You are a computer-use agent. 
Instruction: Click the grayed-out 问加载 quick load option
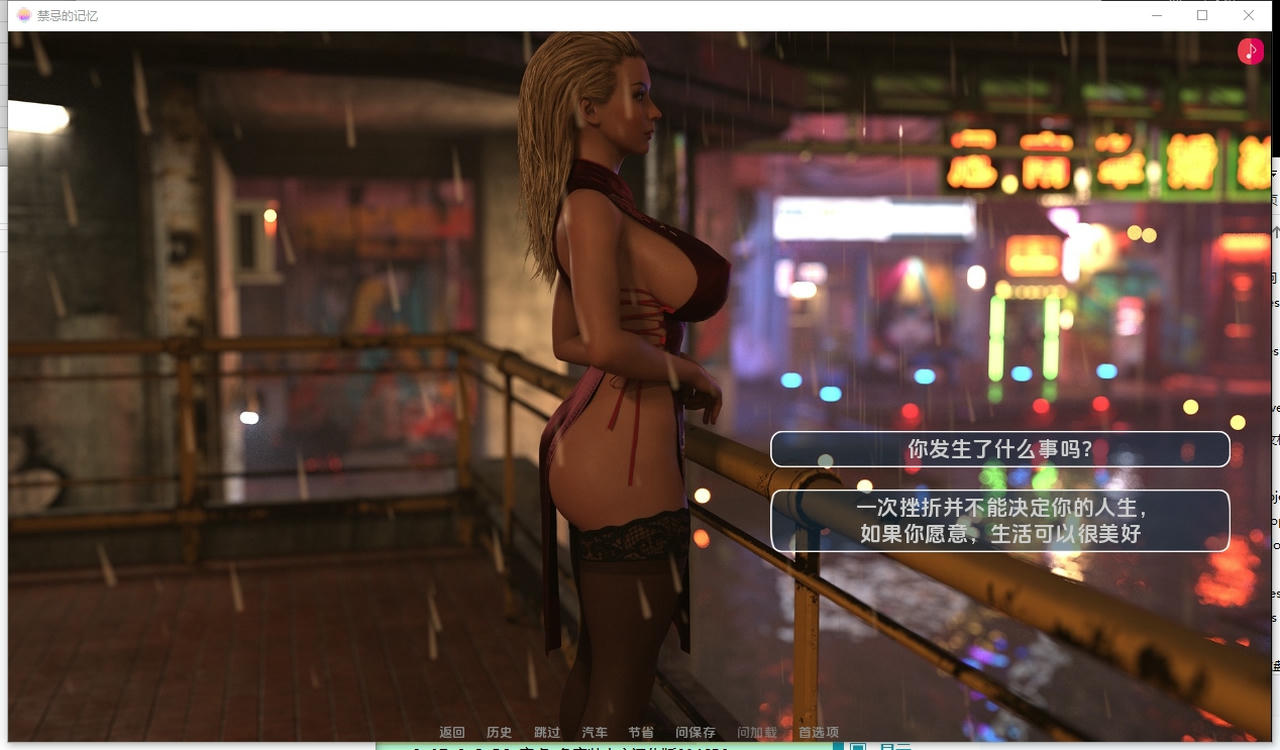(x=757, y=732)
